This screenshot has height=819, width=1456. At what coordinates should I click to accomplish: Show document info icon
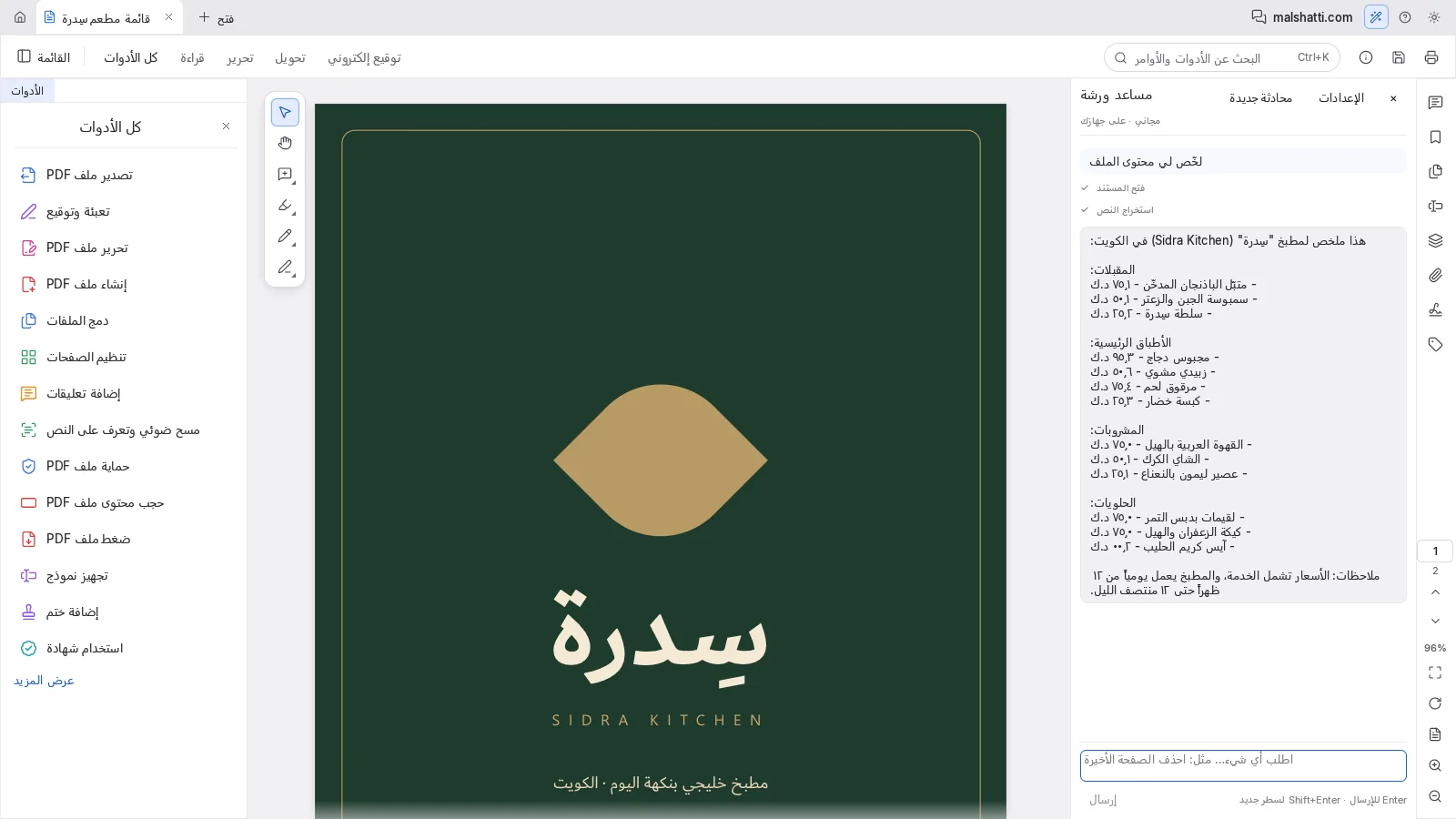click(x=1366, y=57)
